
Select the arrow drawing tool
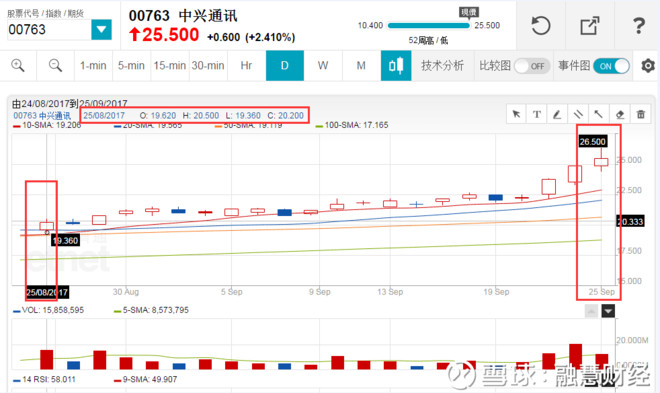point(598,114)
